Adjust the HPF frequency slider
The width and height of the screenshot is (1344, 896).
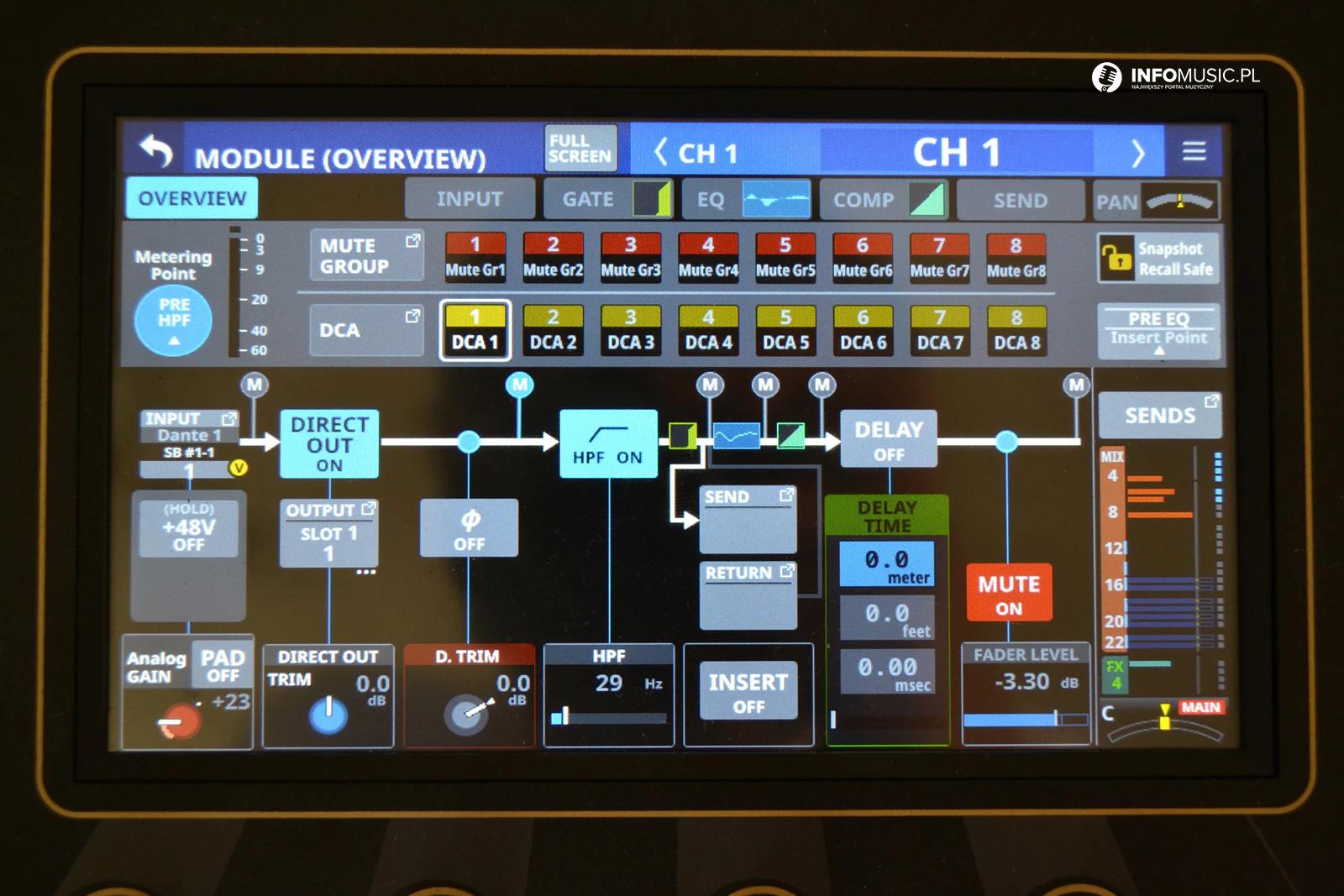point(609,717)
